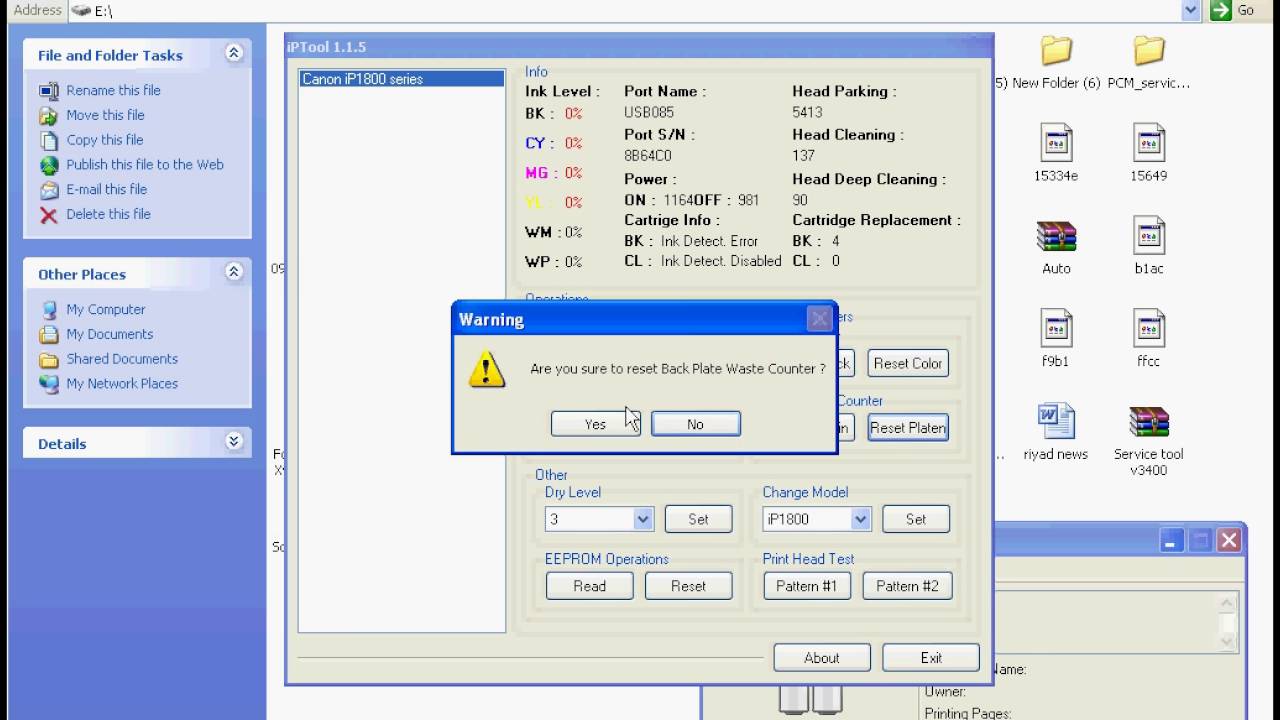Click the yellow warning triangle icon
Screen dimensions: 1280x720
coord(487,369)
